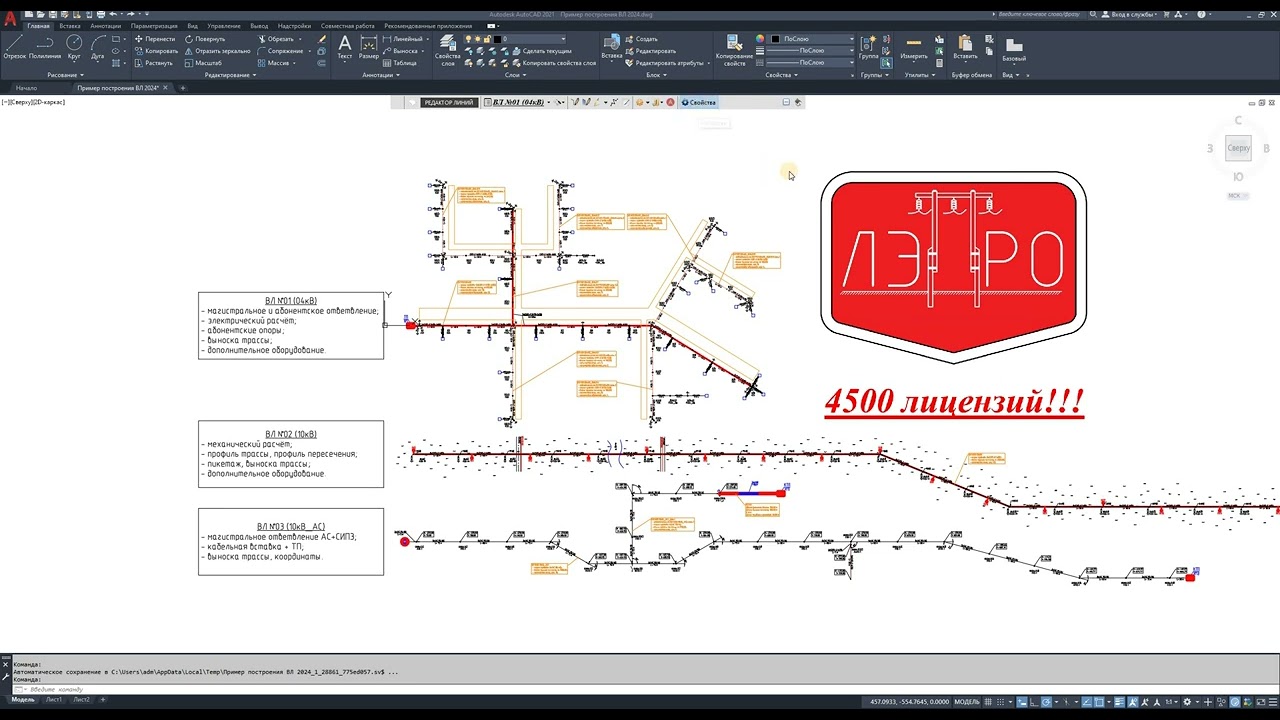Click the Массив (Array) tool
Screen dimensions: 1280x720
[273, 63]
